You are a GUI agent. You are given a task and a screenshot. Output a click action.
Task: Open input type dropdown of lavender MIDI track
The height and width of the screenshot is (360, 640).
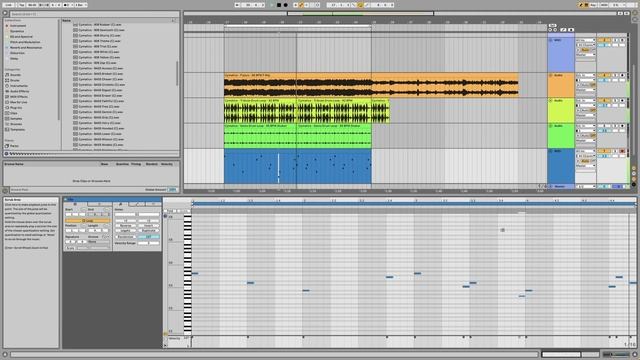(585, 40)
